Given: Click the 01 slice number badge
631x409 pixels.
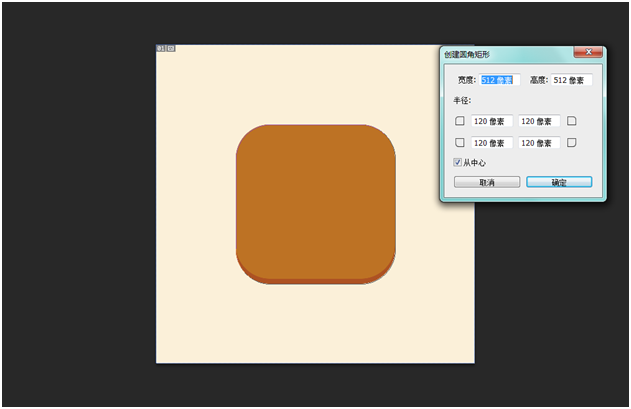Looking at the screenshot, I should tap(161, 48).
